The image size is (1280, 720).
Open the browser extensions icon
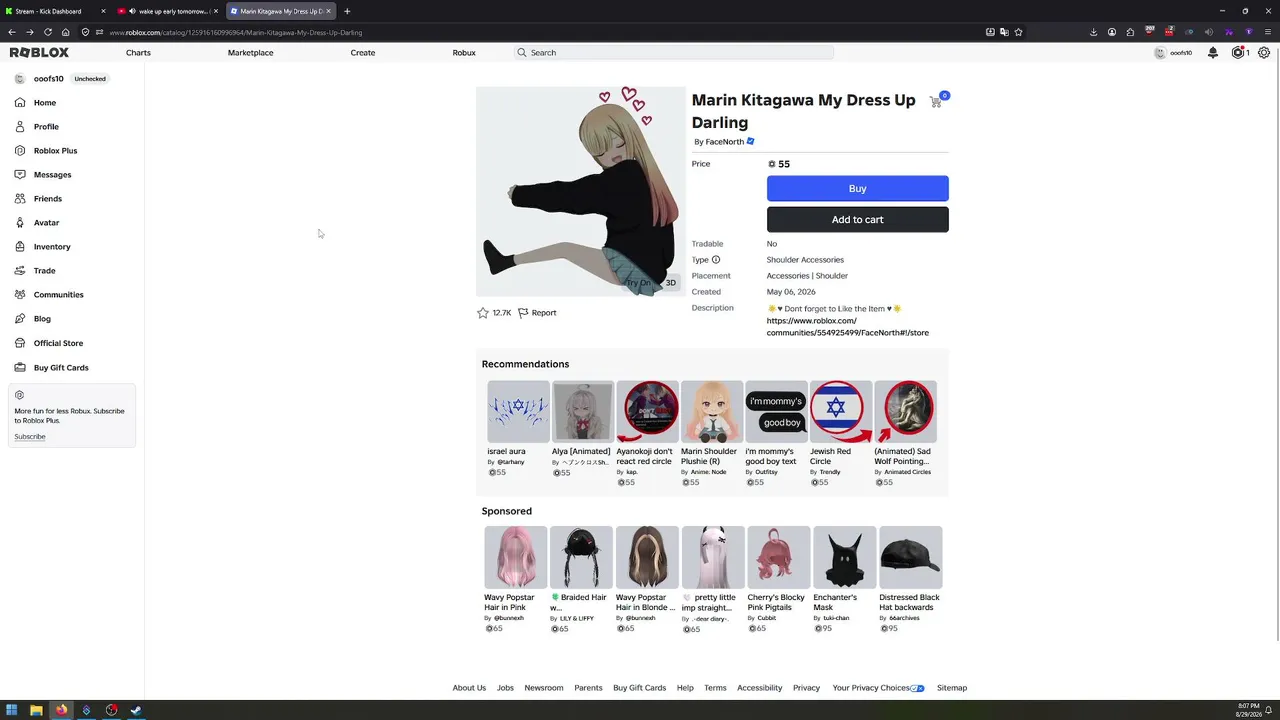1130,32
